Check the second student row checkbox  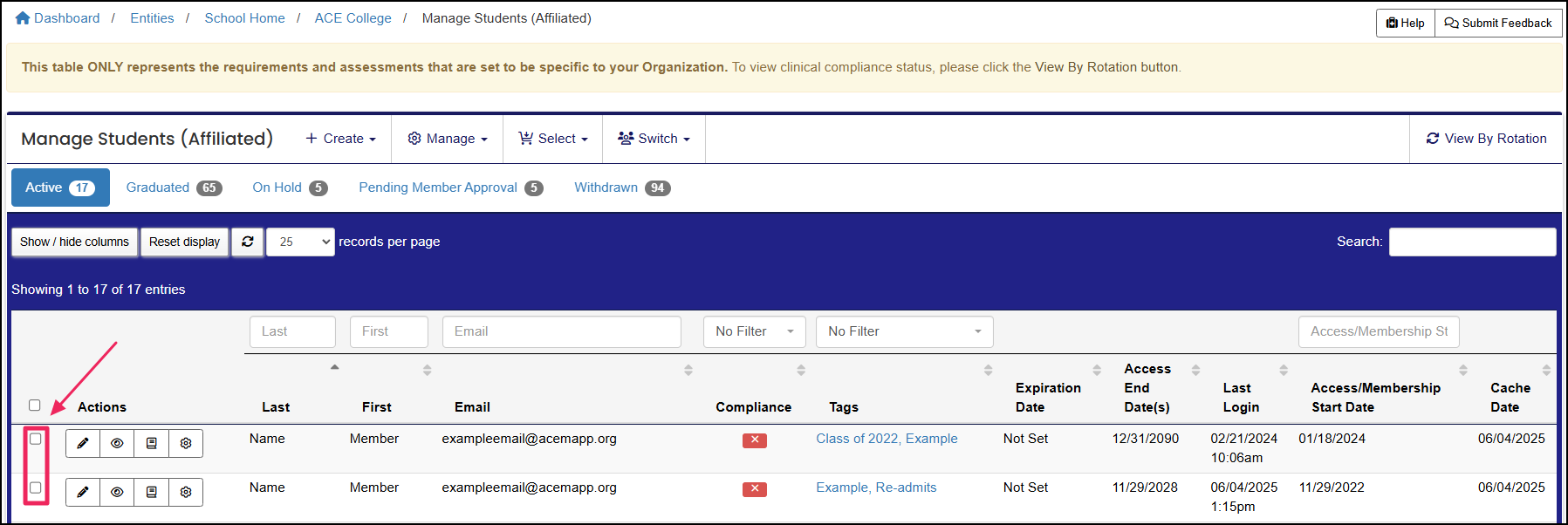pyautogui.click(x=36, y=487)
